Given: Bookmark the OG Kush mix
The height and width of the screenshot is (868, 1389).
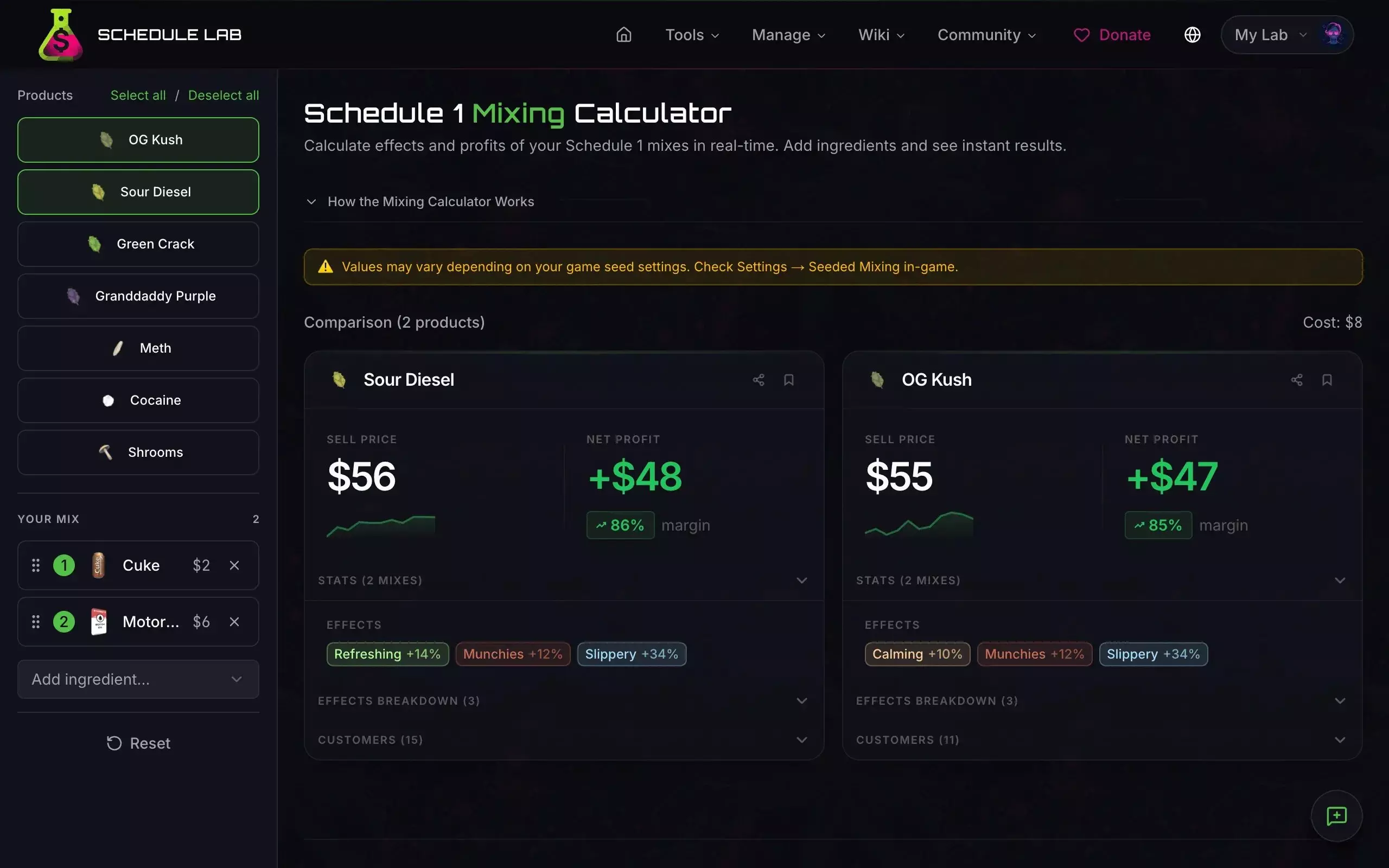Looking at the screenshot, I should [x=1327, y=380].
